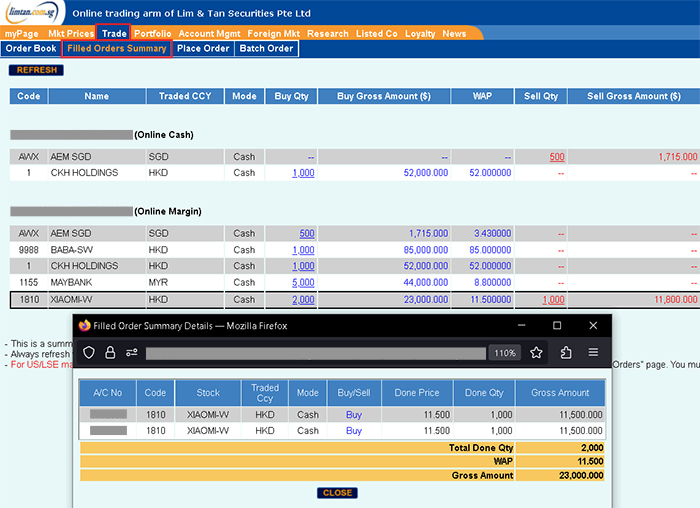Screen dimensions: 700x508
Task: Open the Mkt Prices menu
Action: pyautogui.click(x=71, y=33)
